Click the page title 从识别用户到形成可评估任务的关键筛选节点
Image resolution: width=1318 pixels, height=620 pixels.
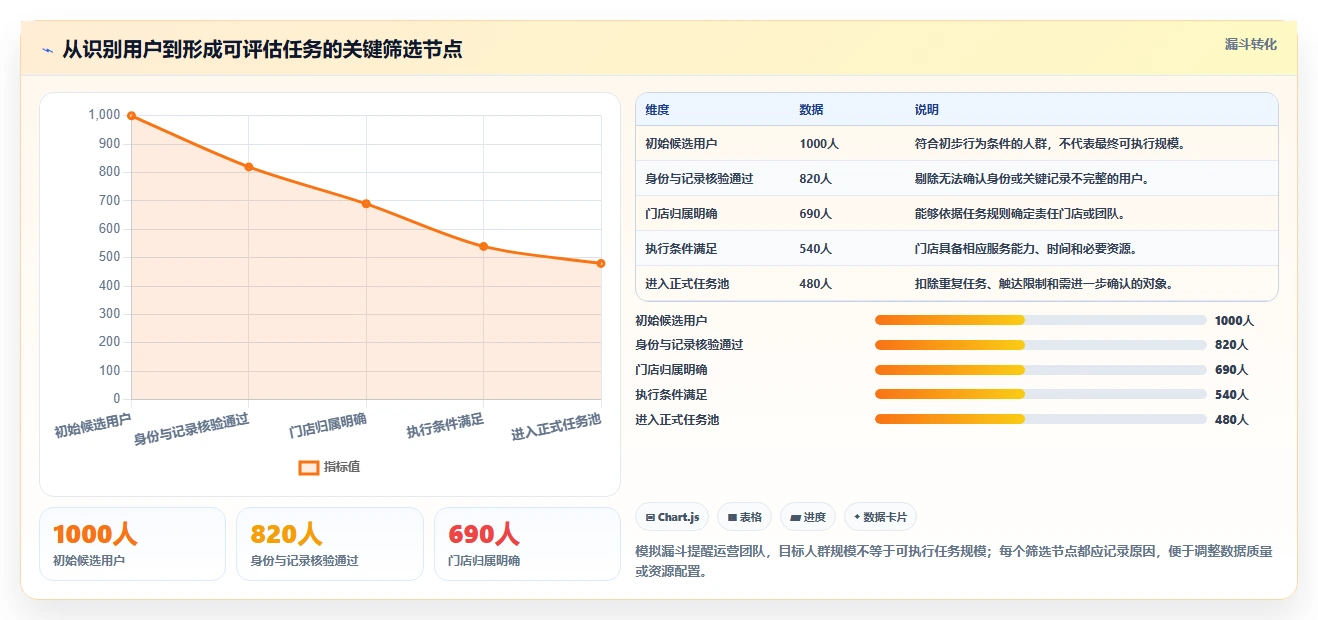point(262,50)
